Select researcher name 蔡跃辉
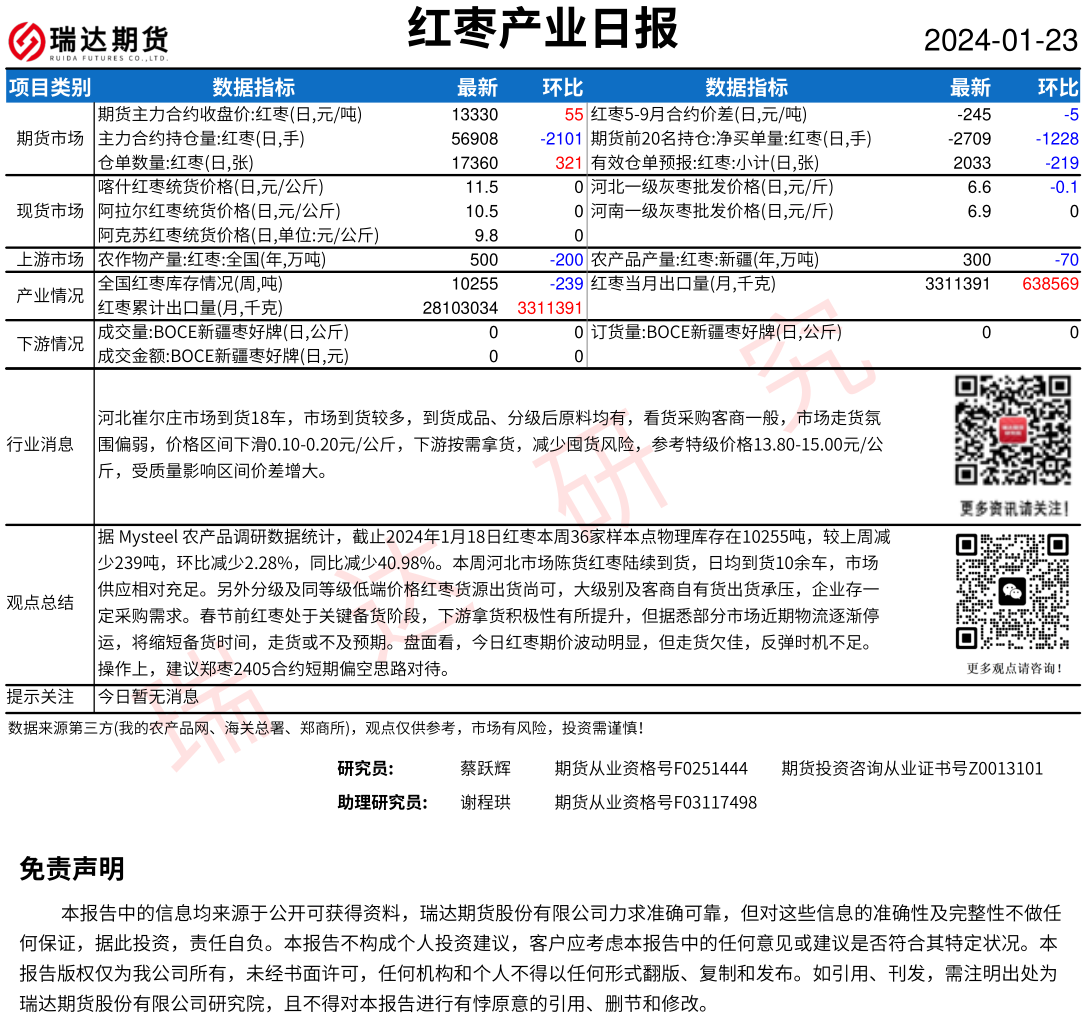This screenshot has height=1017, width=1086. click(485, 768)
